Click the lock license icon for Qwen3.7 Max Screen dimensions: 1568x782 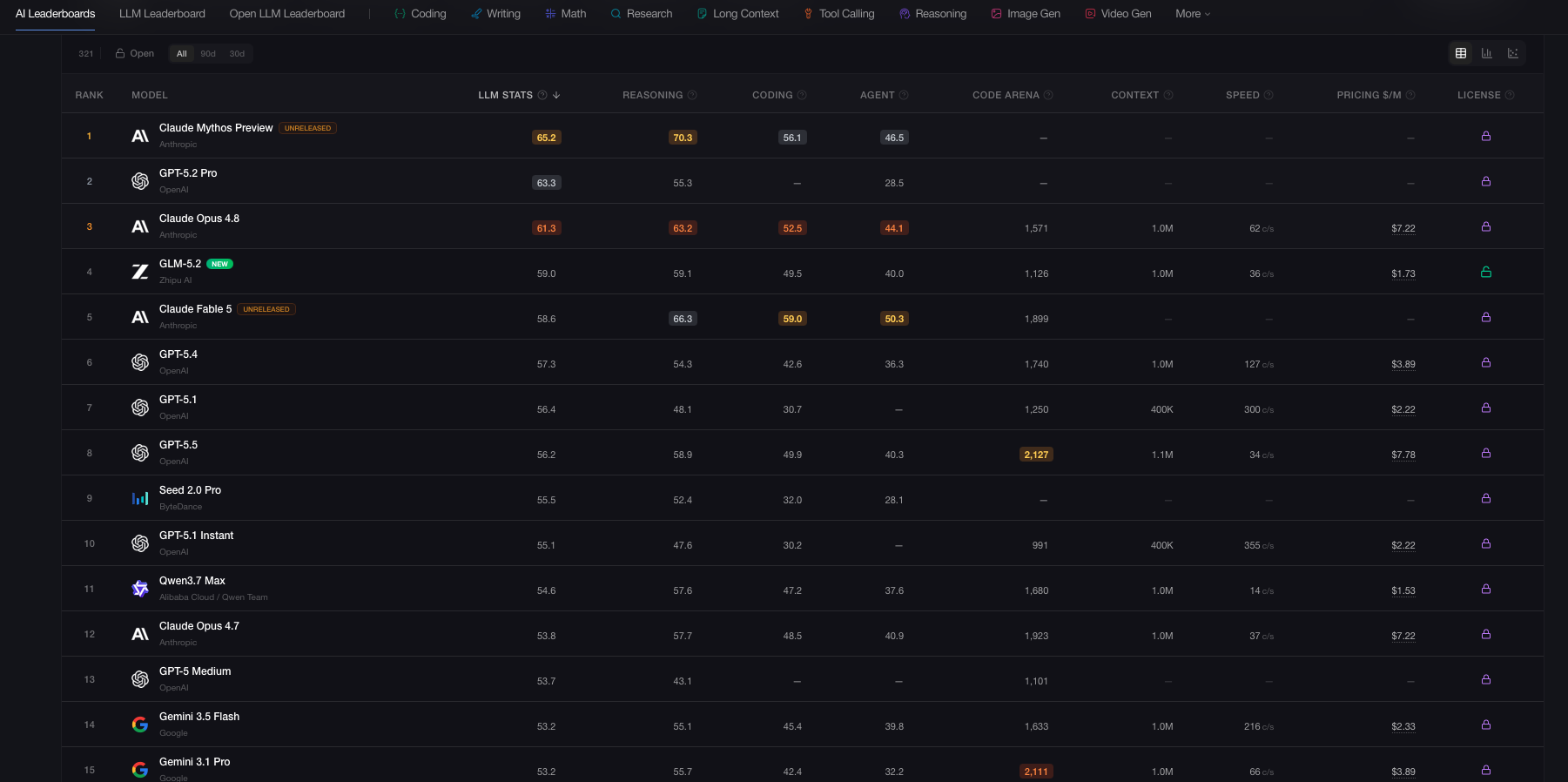click(x=1486, y=589)
